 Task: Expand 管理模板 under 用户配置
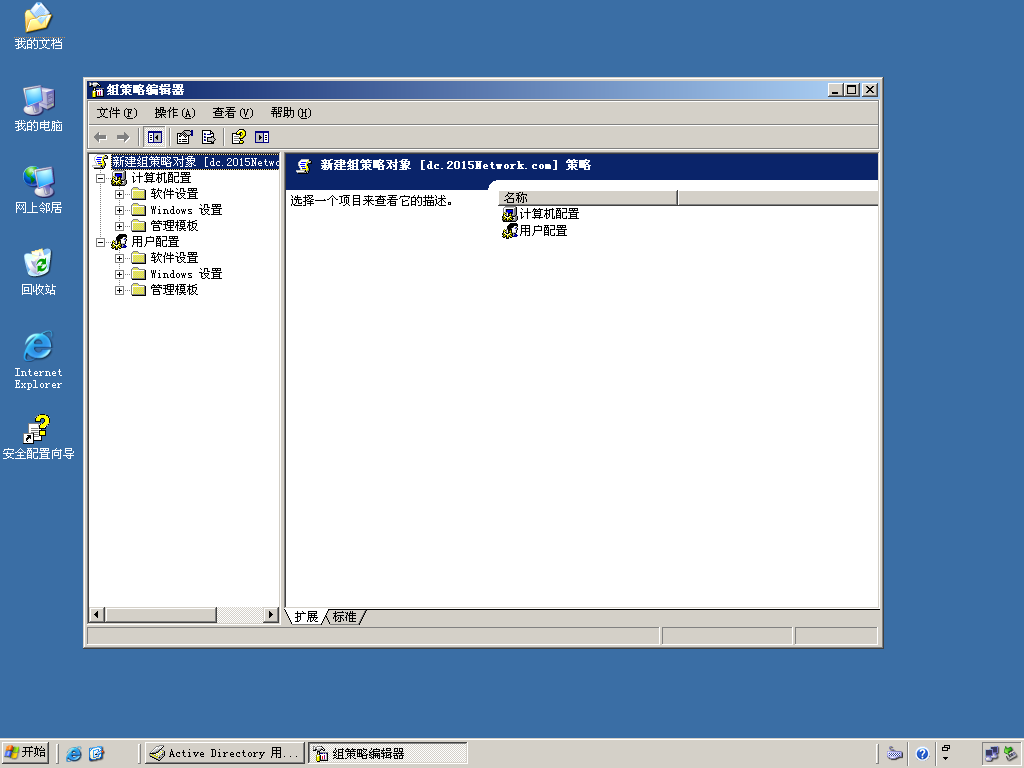pyautogui.click(x=120, y=290)
